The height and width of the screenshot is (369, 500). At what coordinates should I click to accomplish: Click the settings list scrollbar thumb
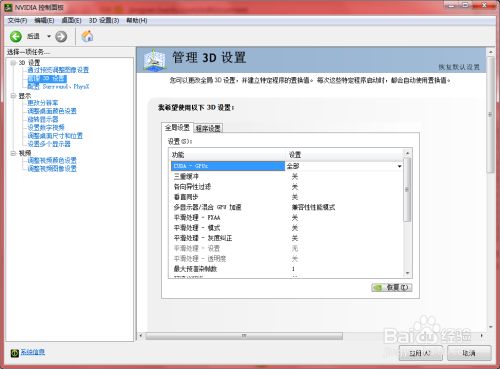pos(407,189)
